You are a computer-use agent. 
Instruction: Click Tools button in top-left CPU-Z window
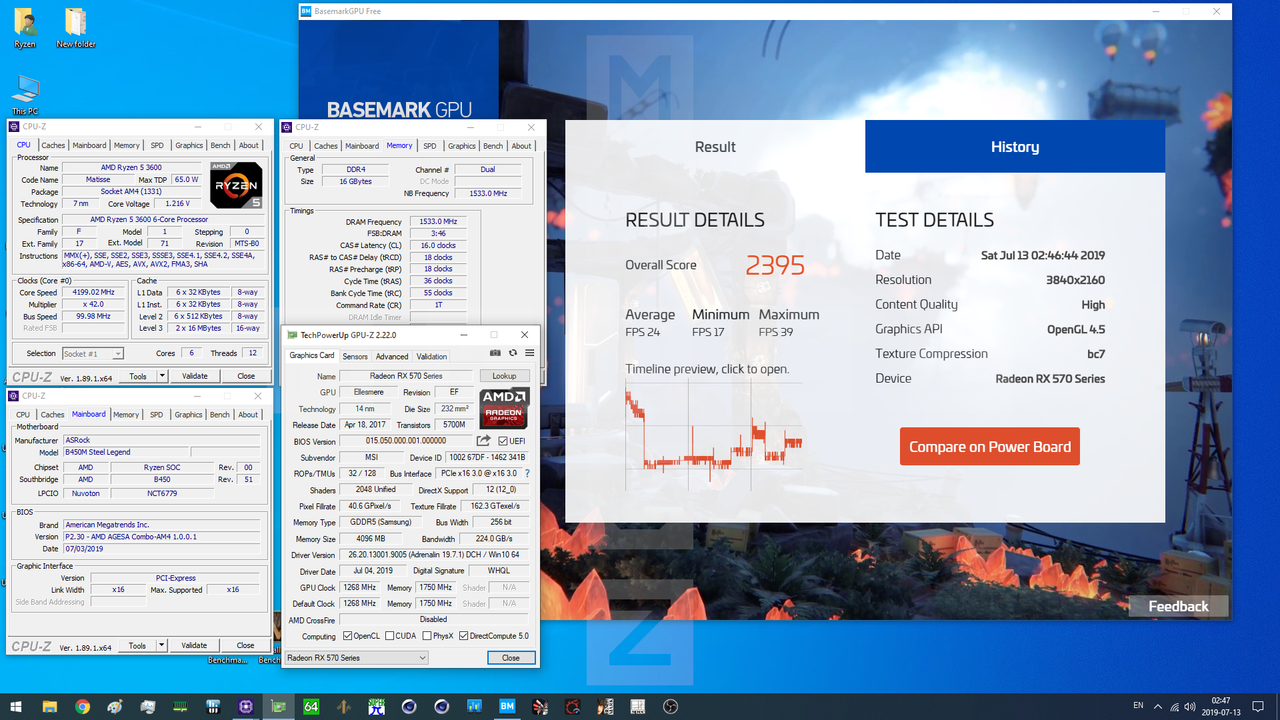pos(137,376)
